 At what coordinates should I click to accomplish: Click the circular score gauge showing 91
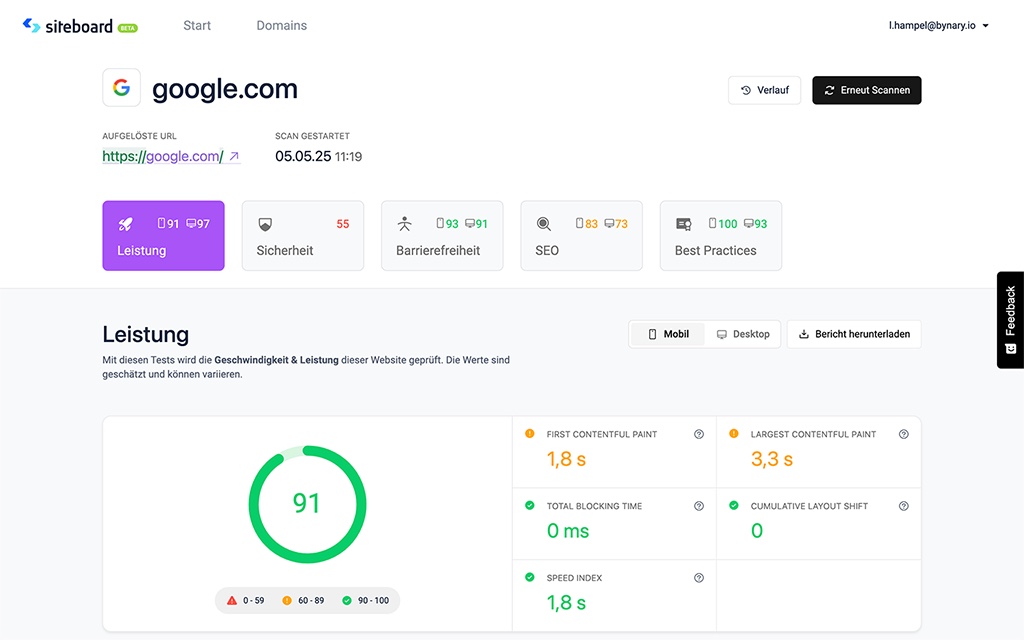click(x=307, y=504)
